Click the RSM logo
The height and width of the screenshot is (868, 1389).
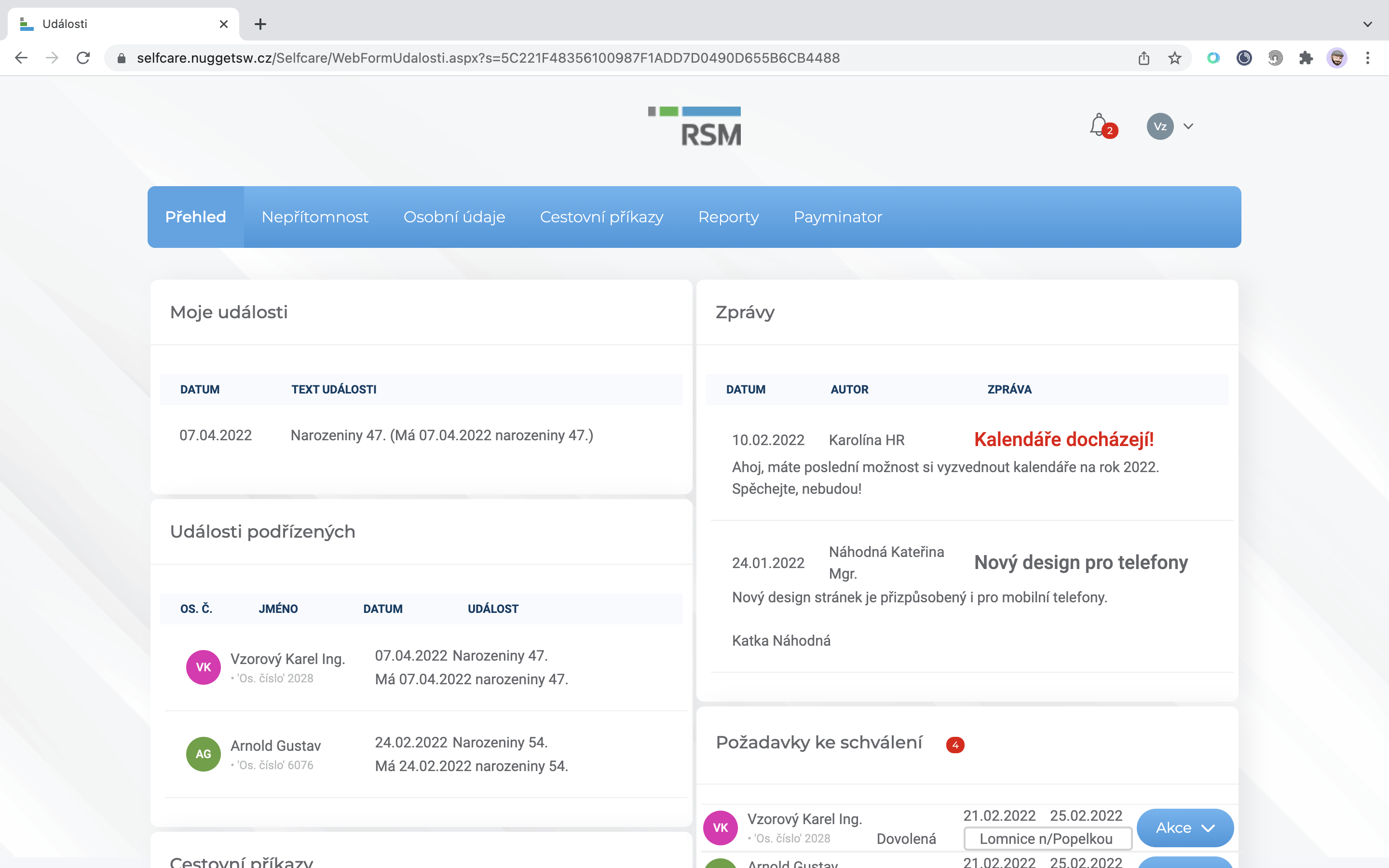694,126
